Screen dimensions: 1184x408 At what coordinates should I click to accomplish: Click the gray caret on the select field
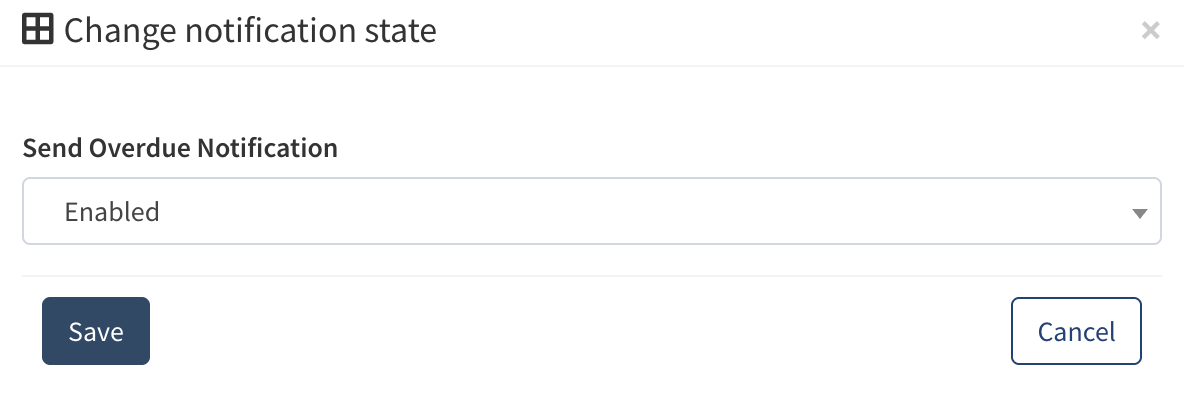1138,213
